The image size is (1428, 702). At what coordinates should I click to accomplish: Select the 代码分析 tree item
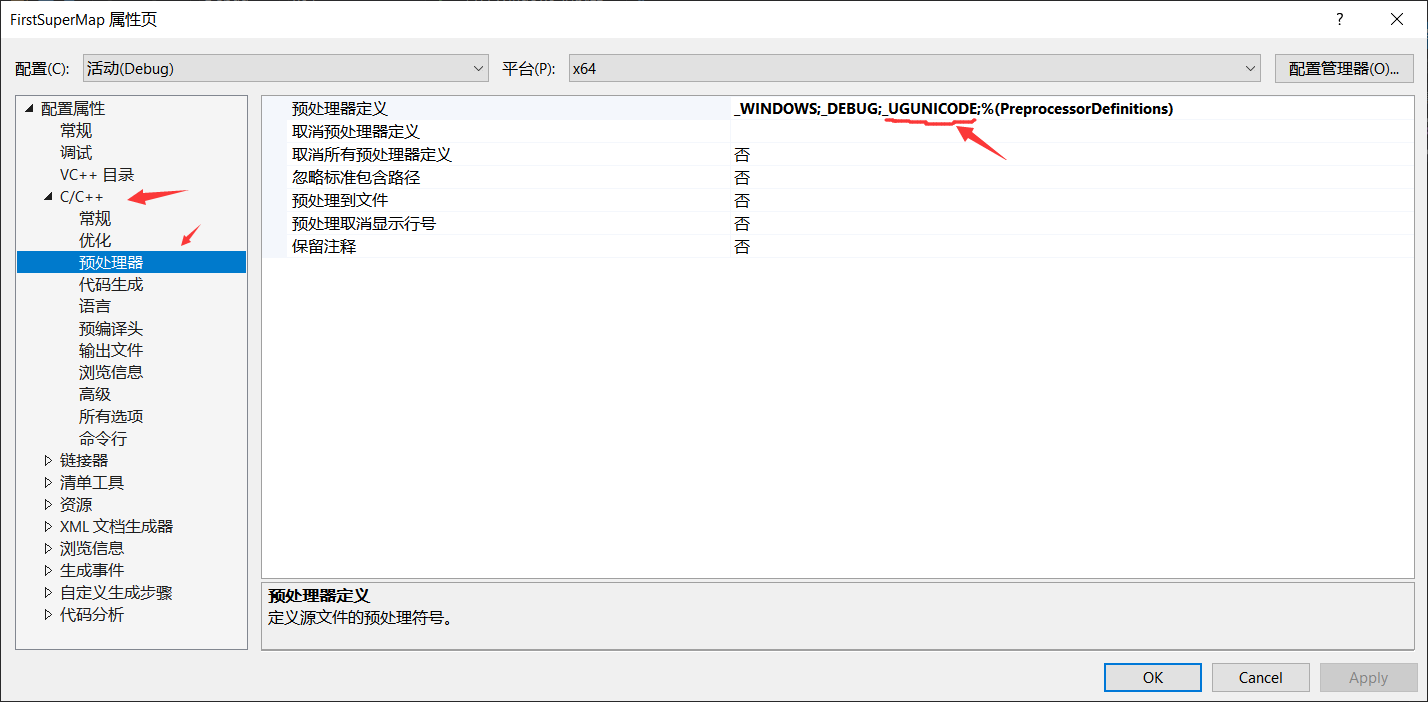click(x=92, y=614)
